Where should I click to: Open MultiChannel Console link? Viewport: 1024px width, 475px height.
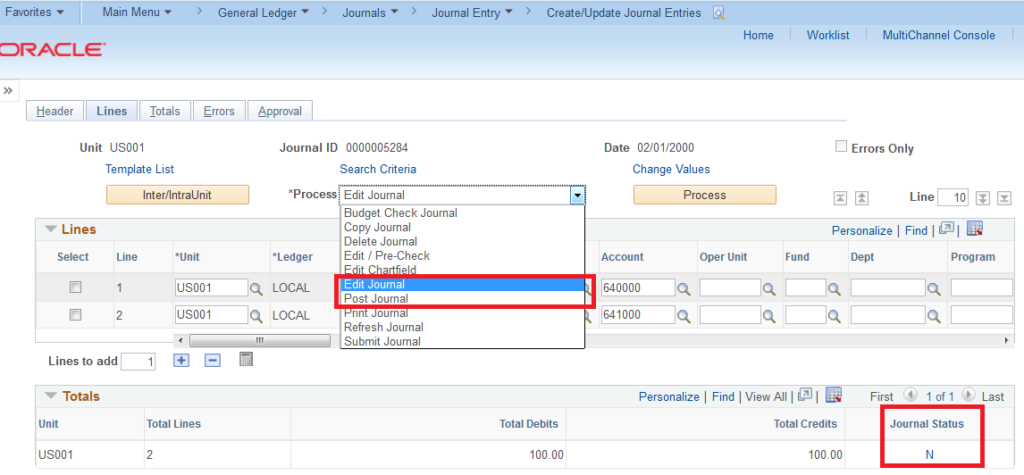(x=939, y=35)
